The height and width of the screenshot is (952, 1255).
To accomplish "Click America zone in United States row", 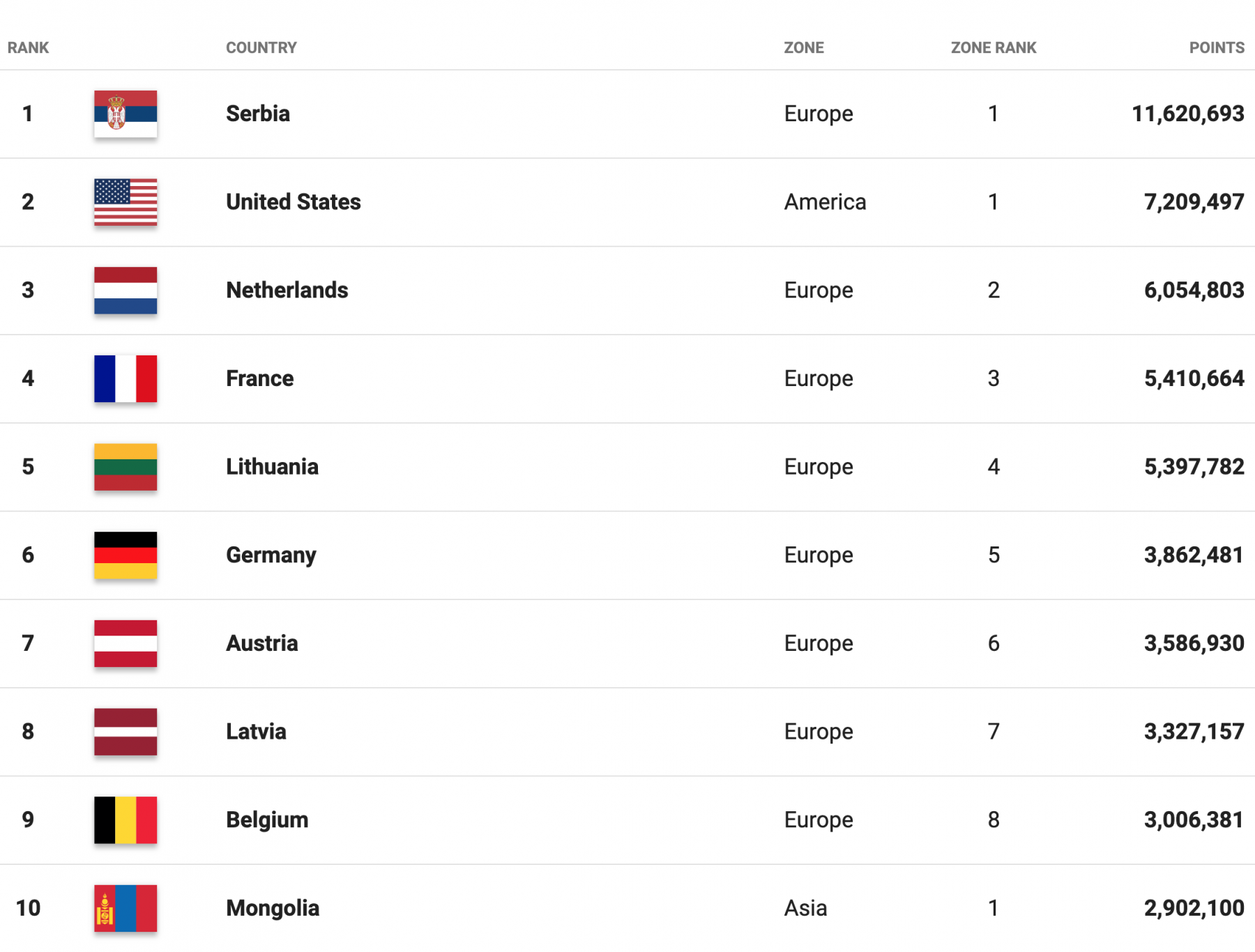I will [825, 202].
